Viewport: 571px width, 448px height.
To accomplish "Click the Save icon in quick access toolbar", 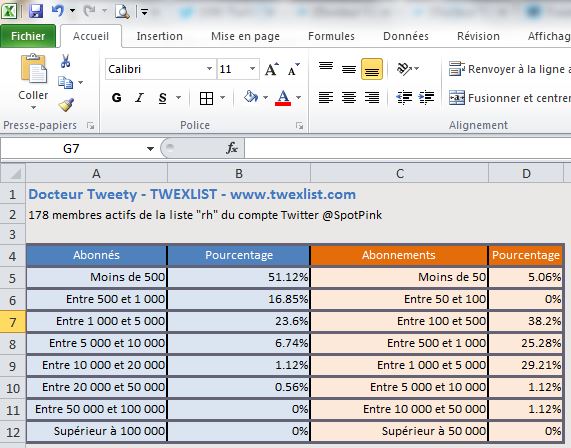I will 36,11.
